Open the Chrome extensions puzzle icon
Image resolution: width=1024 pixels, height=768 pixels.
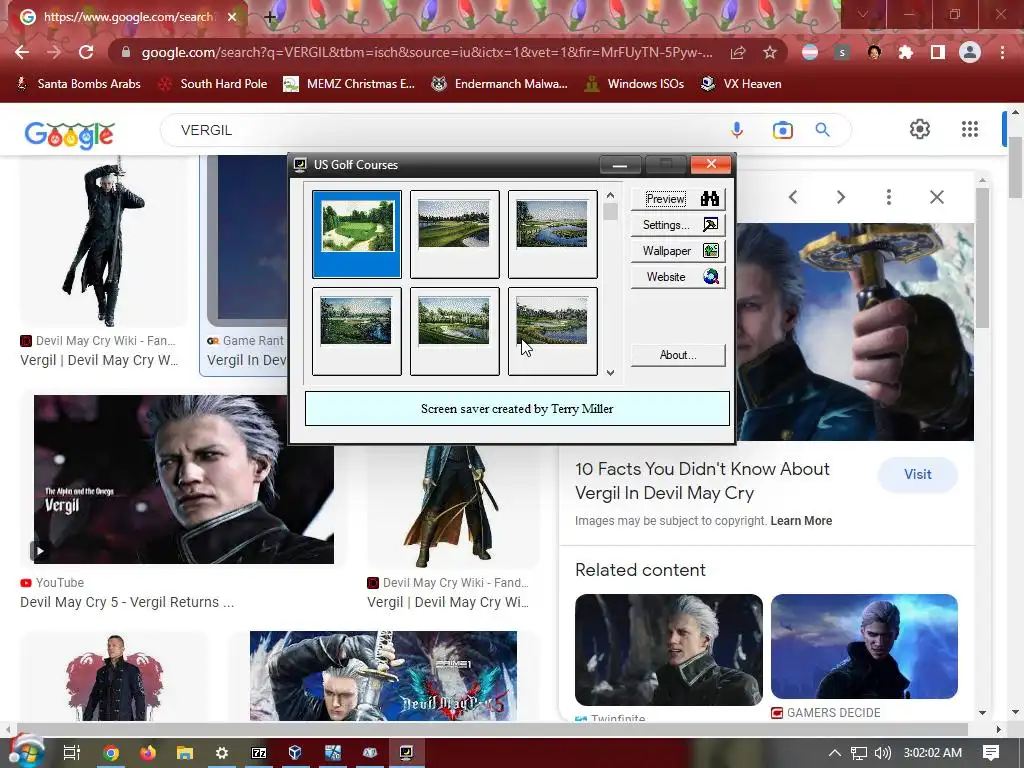(x=906, y=52)
